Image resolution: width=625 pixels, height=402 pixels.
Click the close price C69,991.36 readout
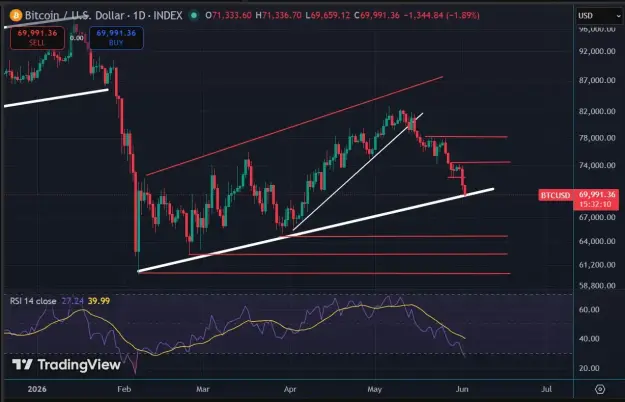pos(377,16)
